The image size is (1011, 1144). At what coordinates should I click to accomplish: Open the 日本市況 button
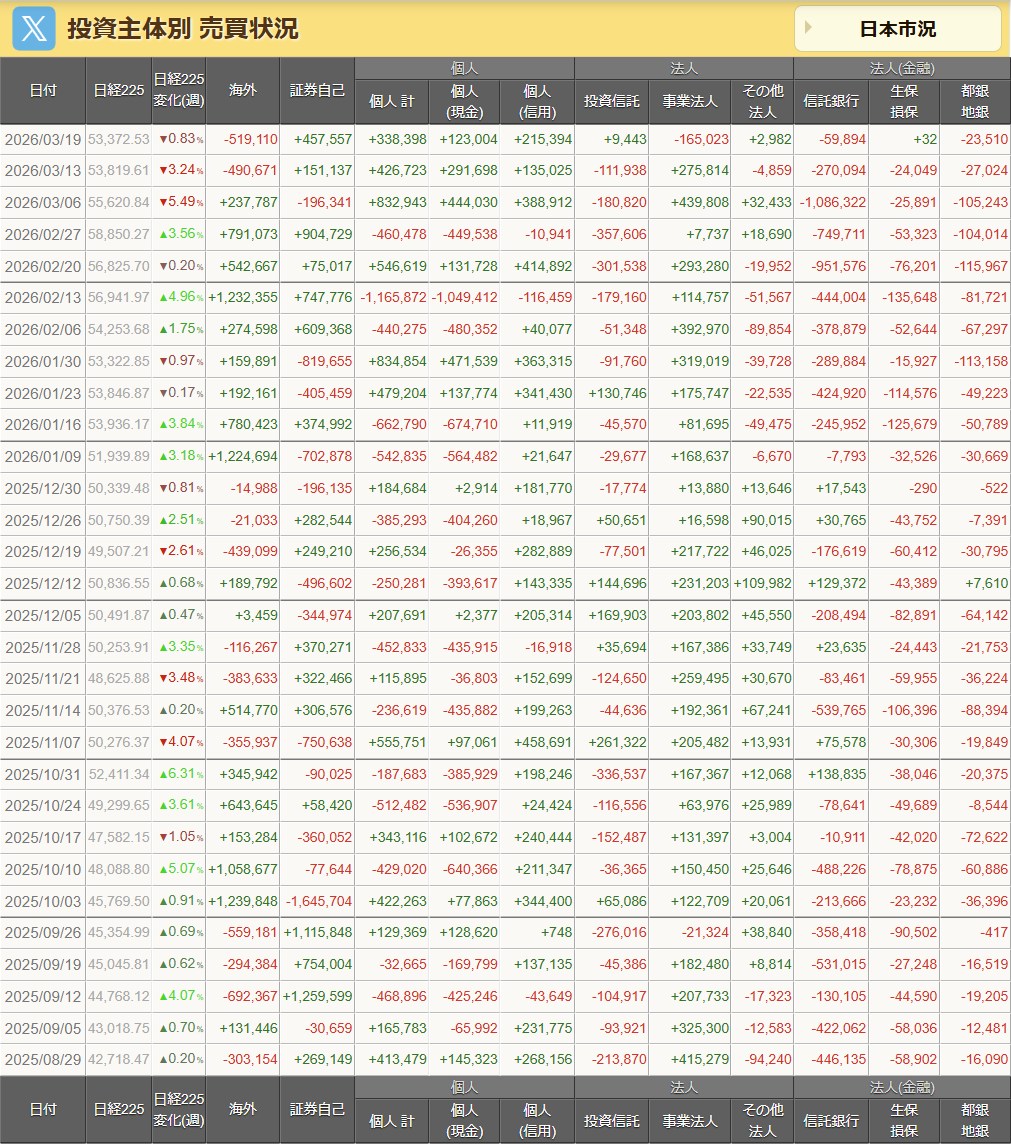click(897, 29)
